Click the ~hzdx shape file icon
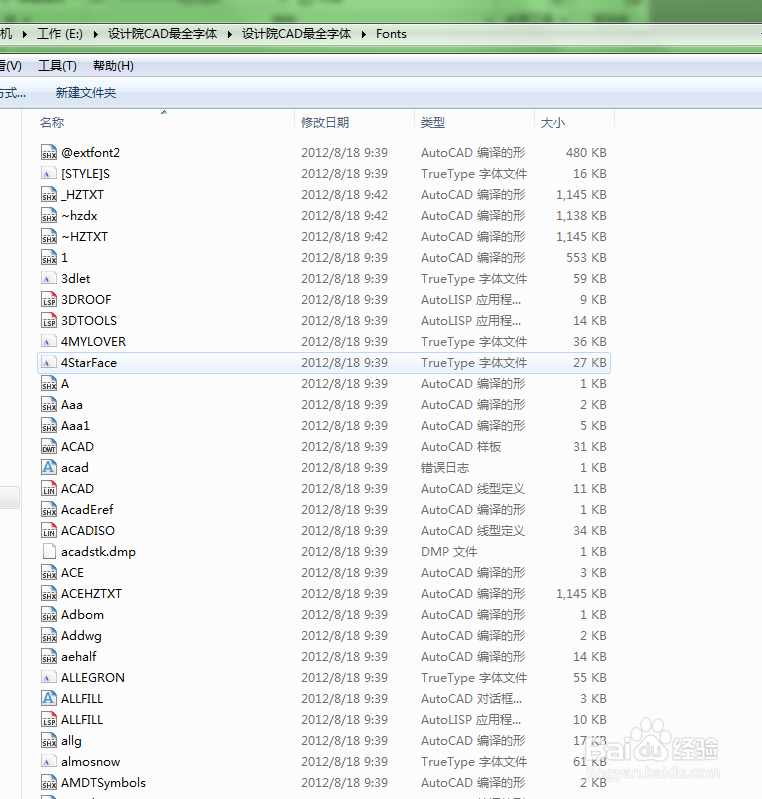 [x=49, y=216]
